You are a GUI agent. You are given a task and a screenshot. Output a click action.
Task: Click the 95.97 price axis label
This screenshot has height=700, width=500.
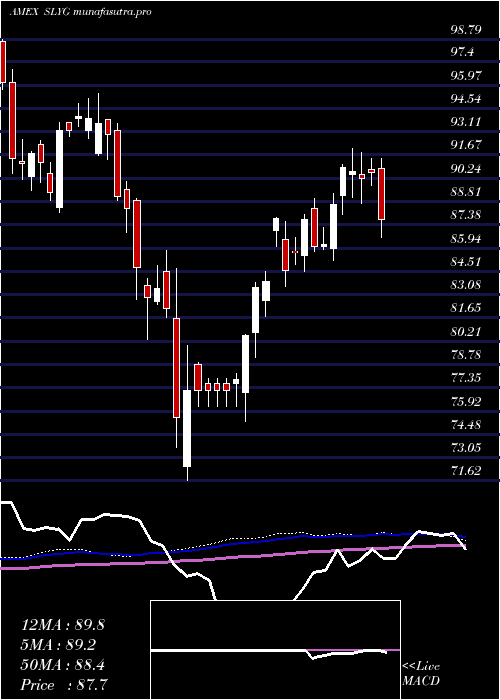pyautogui.click(x=466, y=75)
